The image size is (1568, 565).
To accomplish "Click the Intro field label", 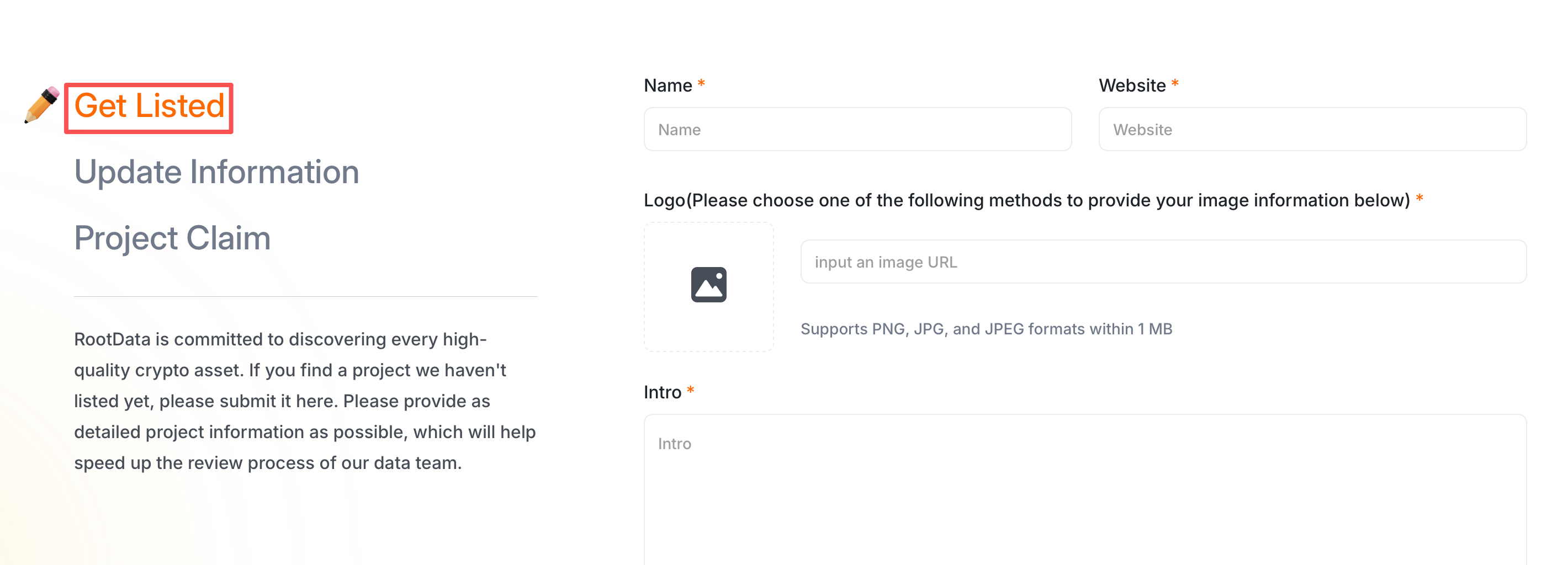I will click(x=663, y=392).
